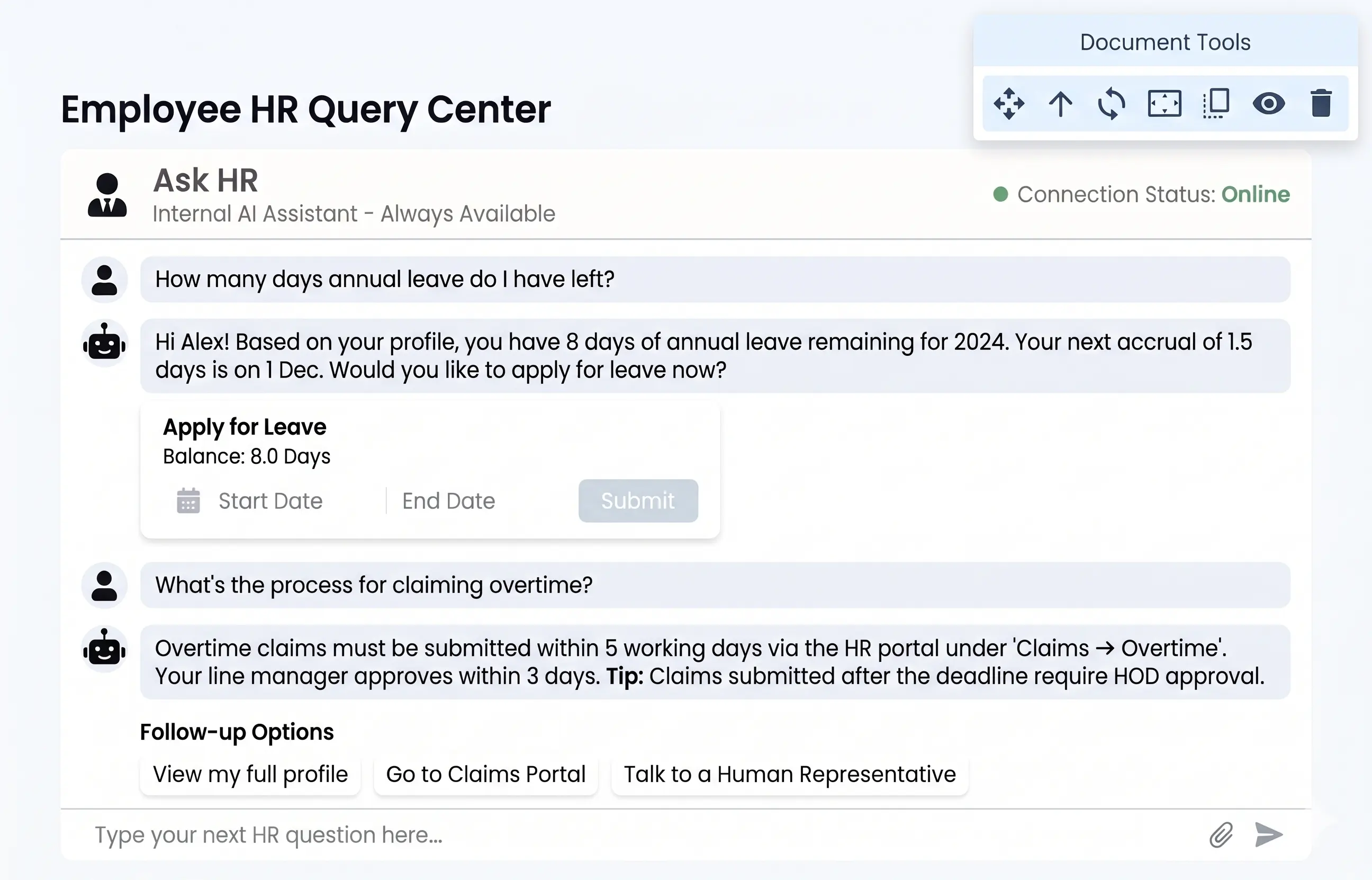Select View my full profile option
Viewport: 1372px width, 880px height.
point(250,774)
